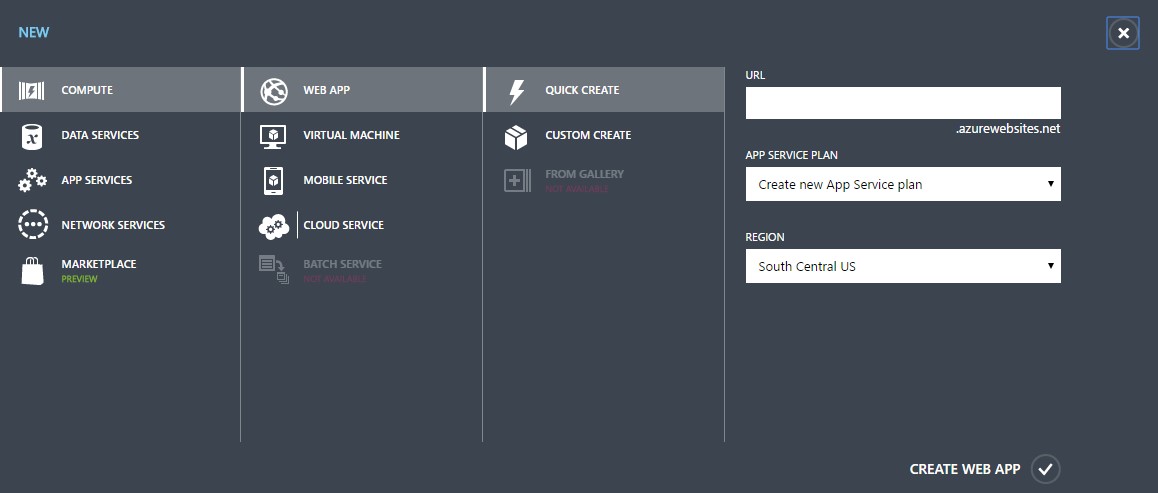Click the Cloud Service cloud icon
This screenshot has height=493, width=1158.
click(273, 226)
